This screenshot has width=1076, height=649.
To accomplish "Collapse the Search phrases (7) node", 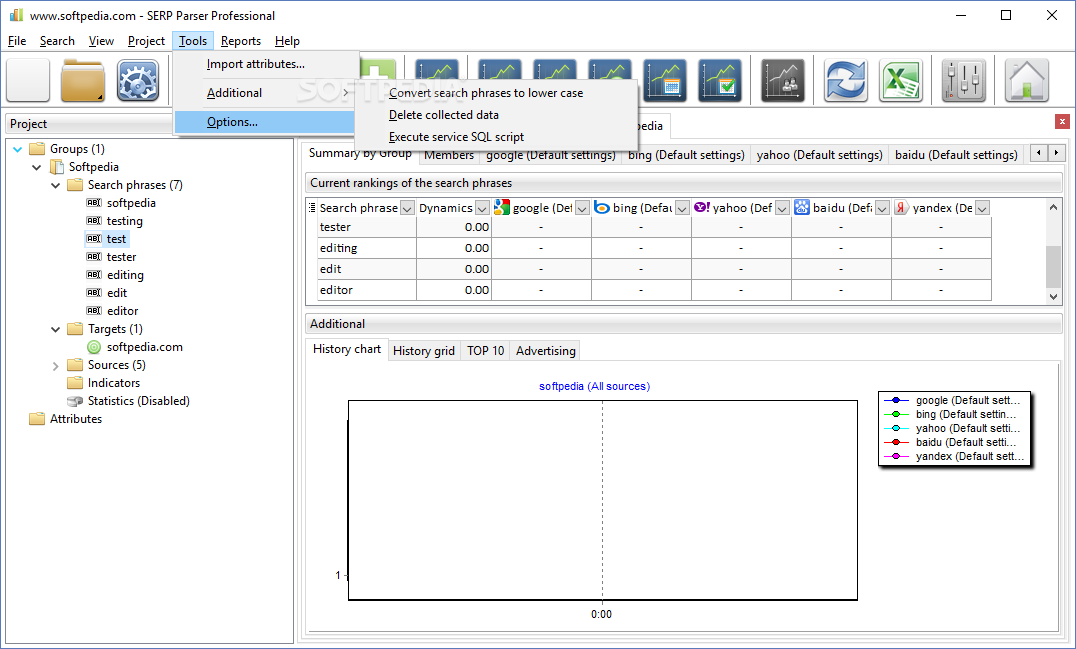I will (x=56, y=185).
